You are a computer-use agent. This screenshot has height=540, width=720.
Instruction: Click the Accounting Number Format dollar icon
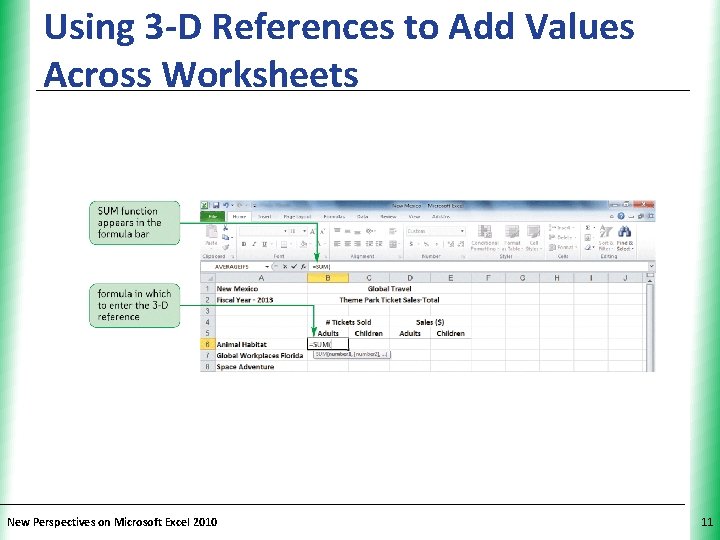411,244
